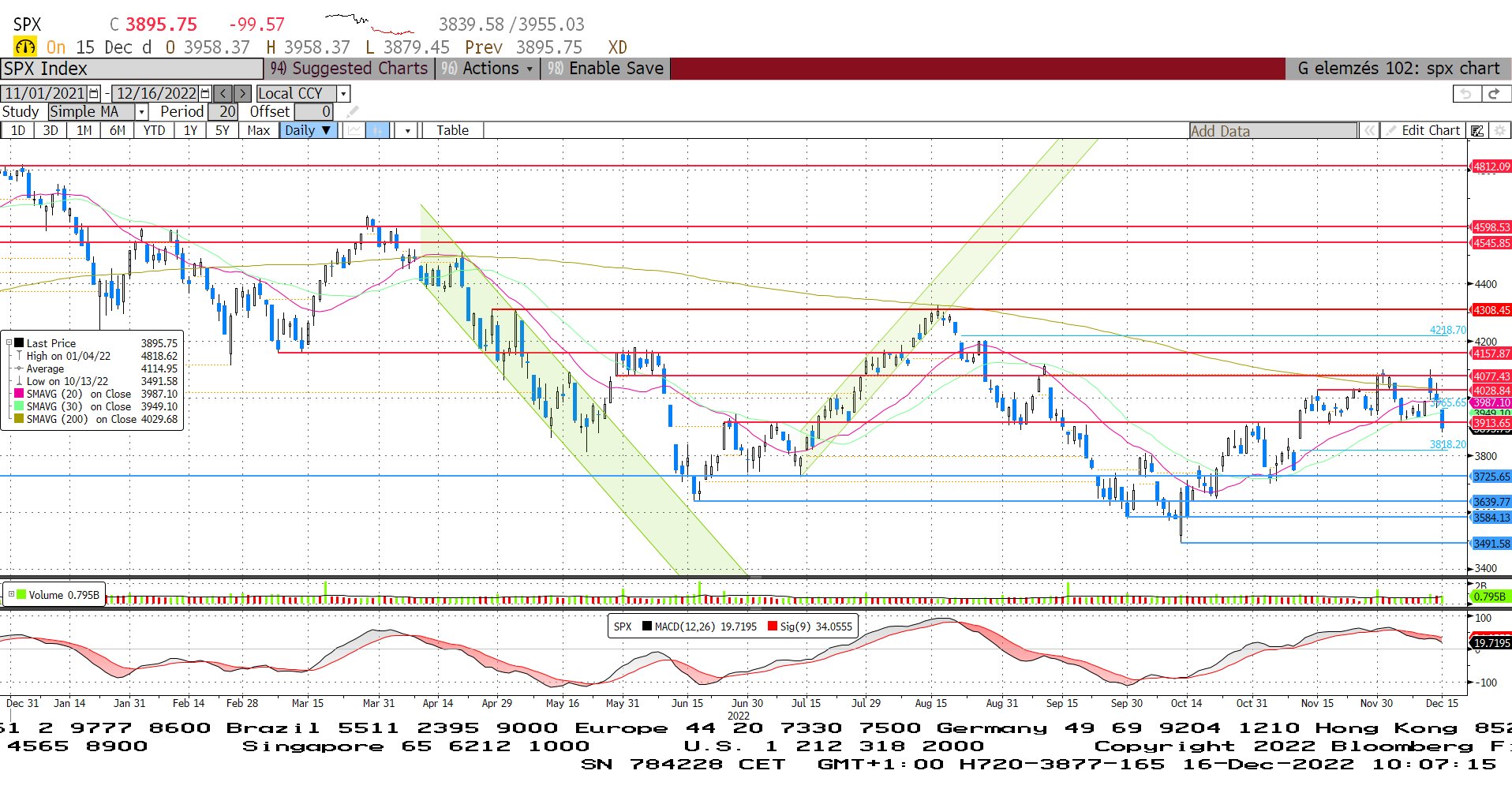Click the SPX Index security field
1512x808 pixels.
[x=132, y=69]
